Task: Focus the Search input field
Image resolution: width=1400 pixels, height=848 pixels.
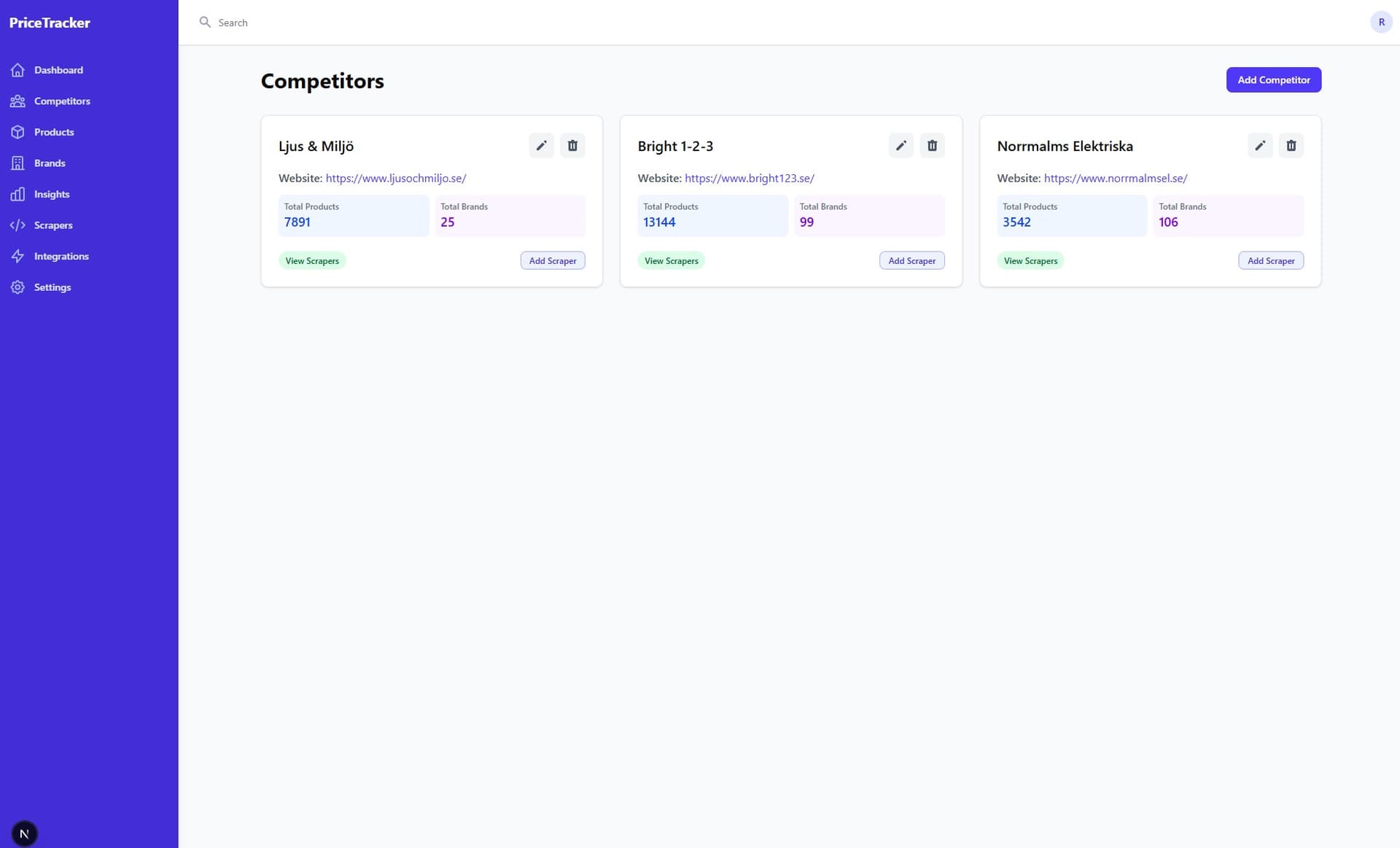Action: 437,23
